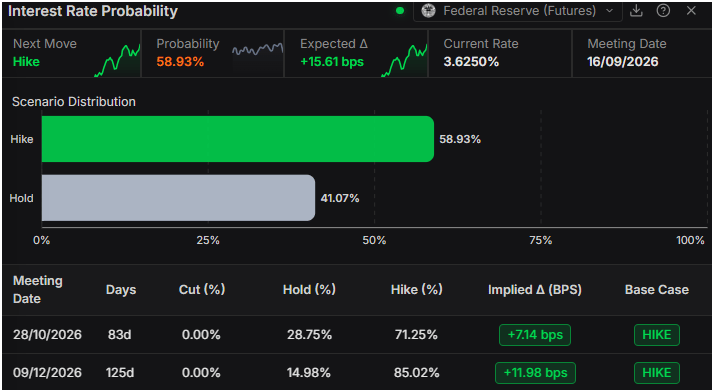Click the +15.61 bps expected change value
Viewport: 714px width, 392px height.
point(332,62)
